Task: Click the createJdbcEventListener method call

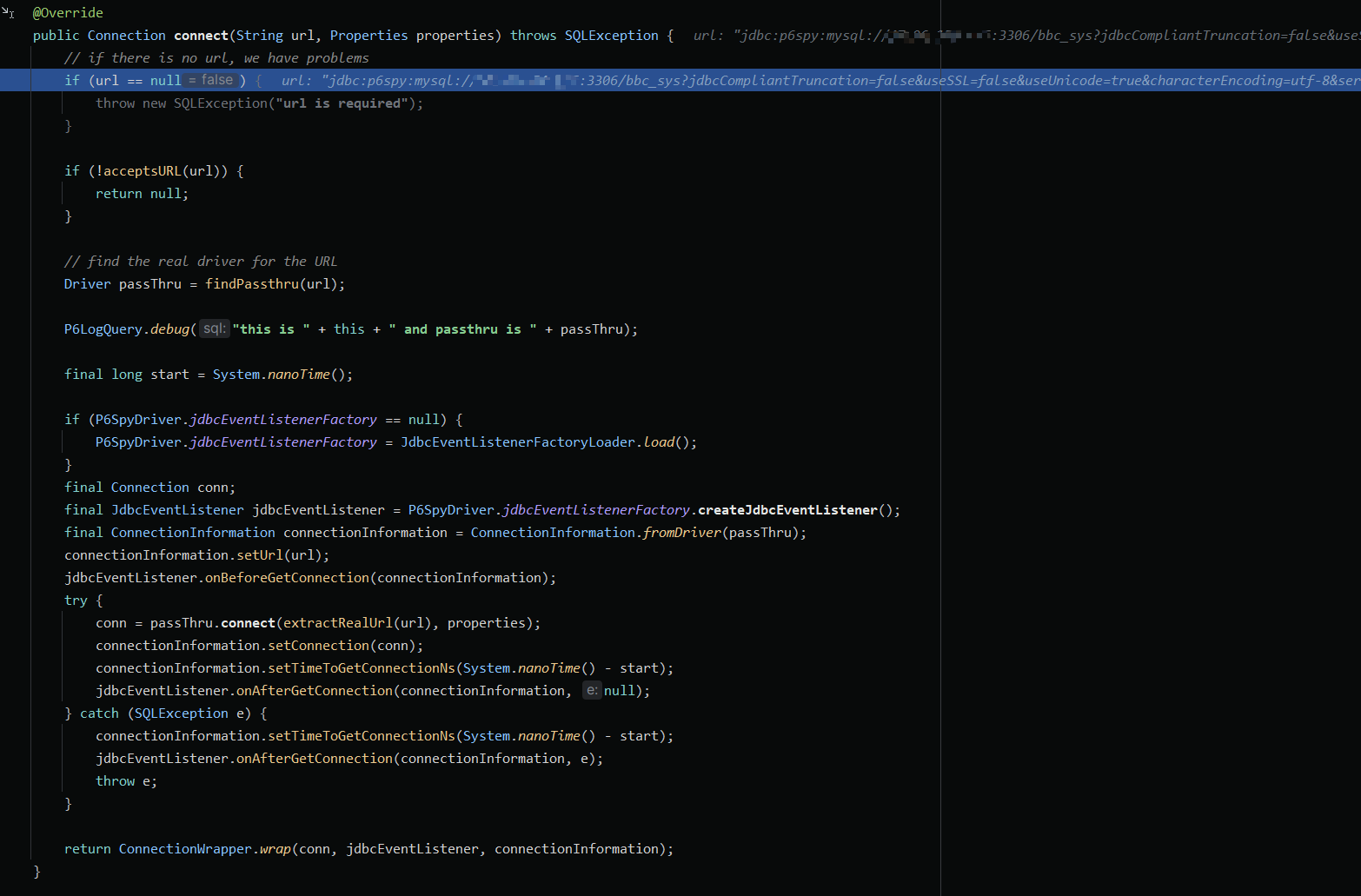Action: (787, 510)
